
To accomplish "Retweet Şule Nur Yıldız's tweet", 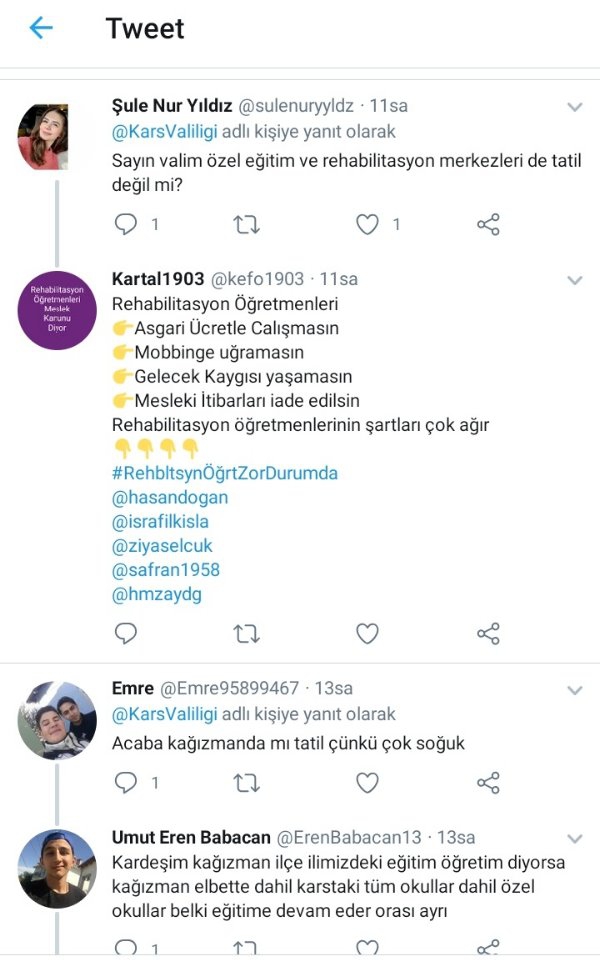I will click(246, 224).
